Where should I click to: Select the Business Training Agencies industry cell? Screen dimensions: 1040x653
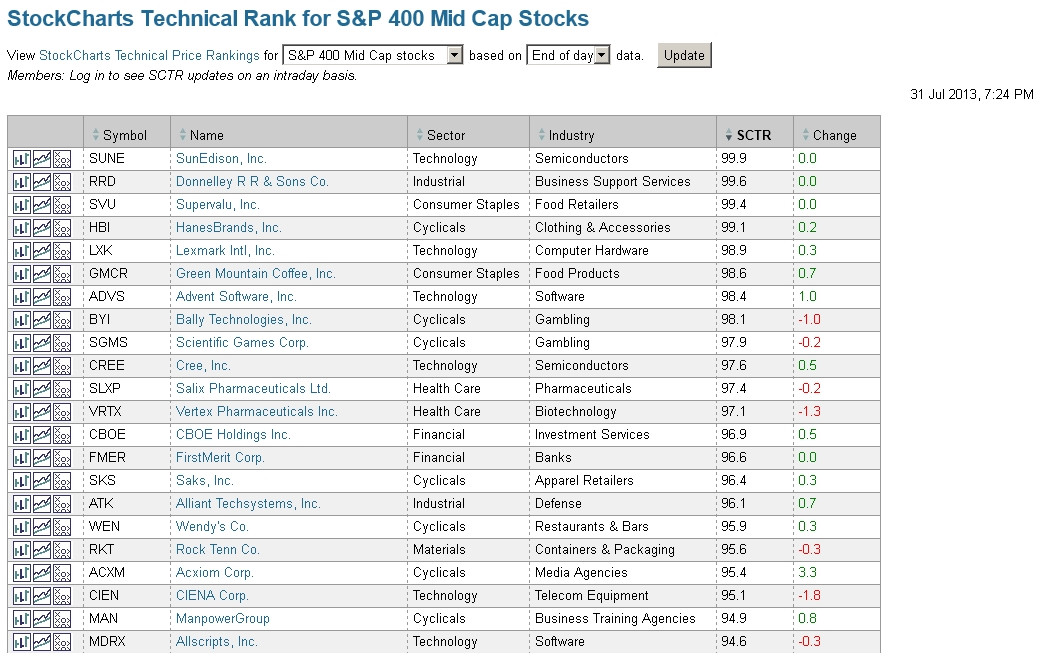[x=623, y=619]
